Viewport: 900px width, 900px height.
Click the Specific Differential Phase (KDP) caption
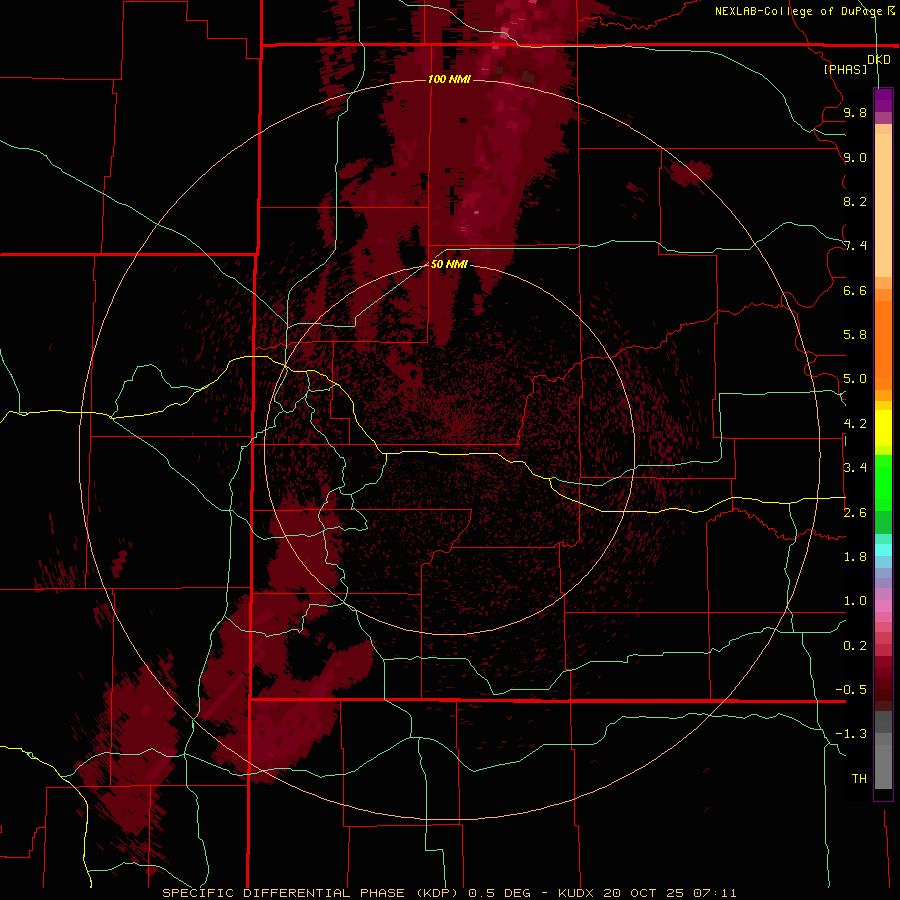pos(309,893)
